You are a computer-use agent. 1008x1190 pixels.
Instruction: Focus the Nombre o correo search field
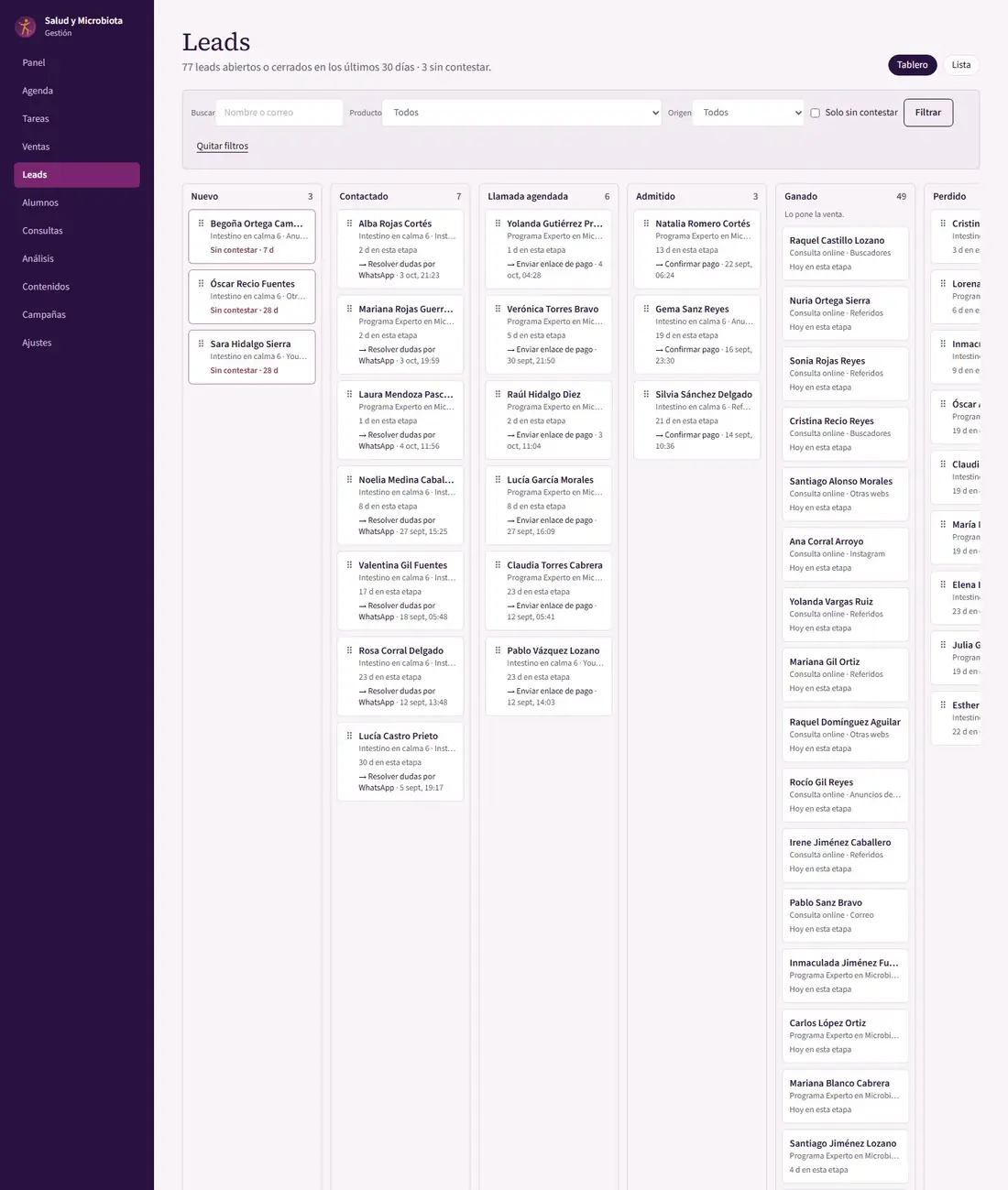[279, 113]
